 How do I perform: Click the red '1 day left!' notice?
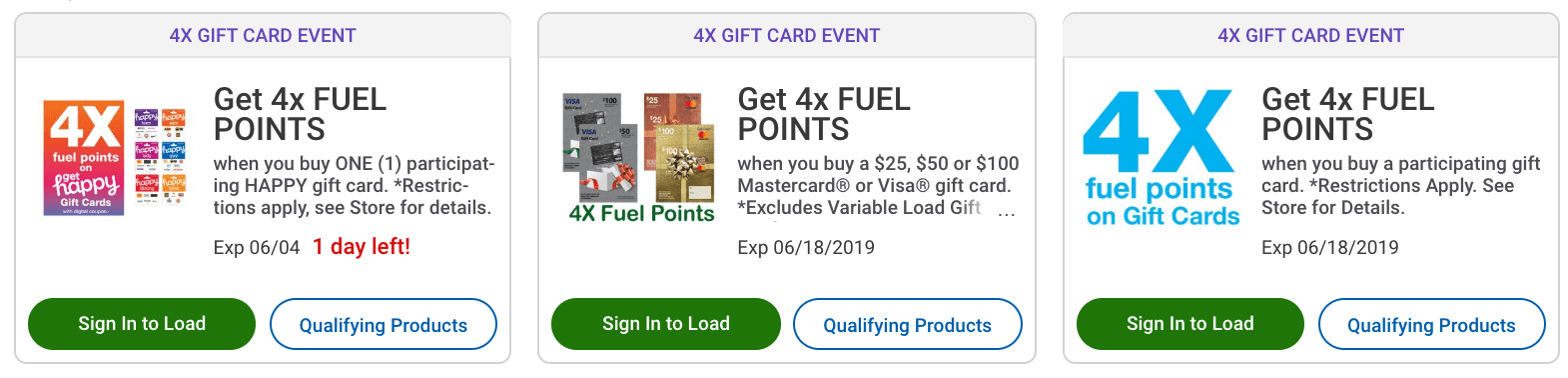click(x=362, y=247)
